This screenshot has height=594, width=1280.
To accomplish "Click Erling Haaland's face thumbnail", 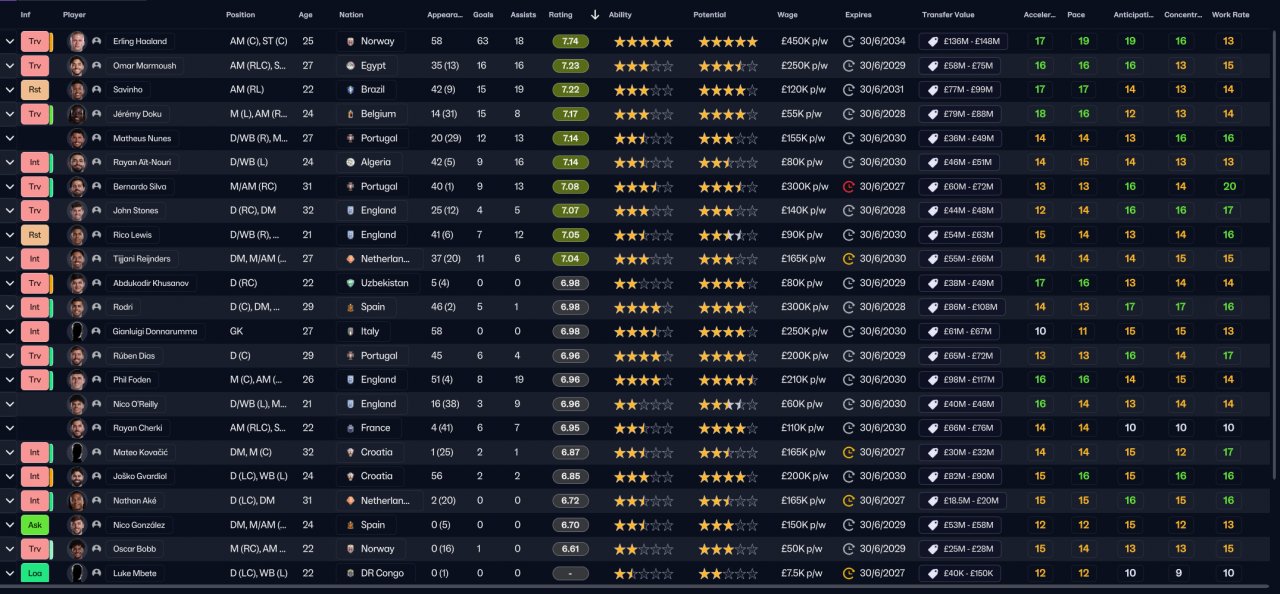I will (77, 42).
